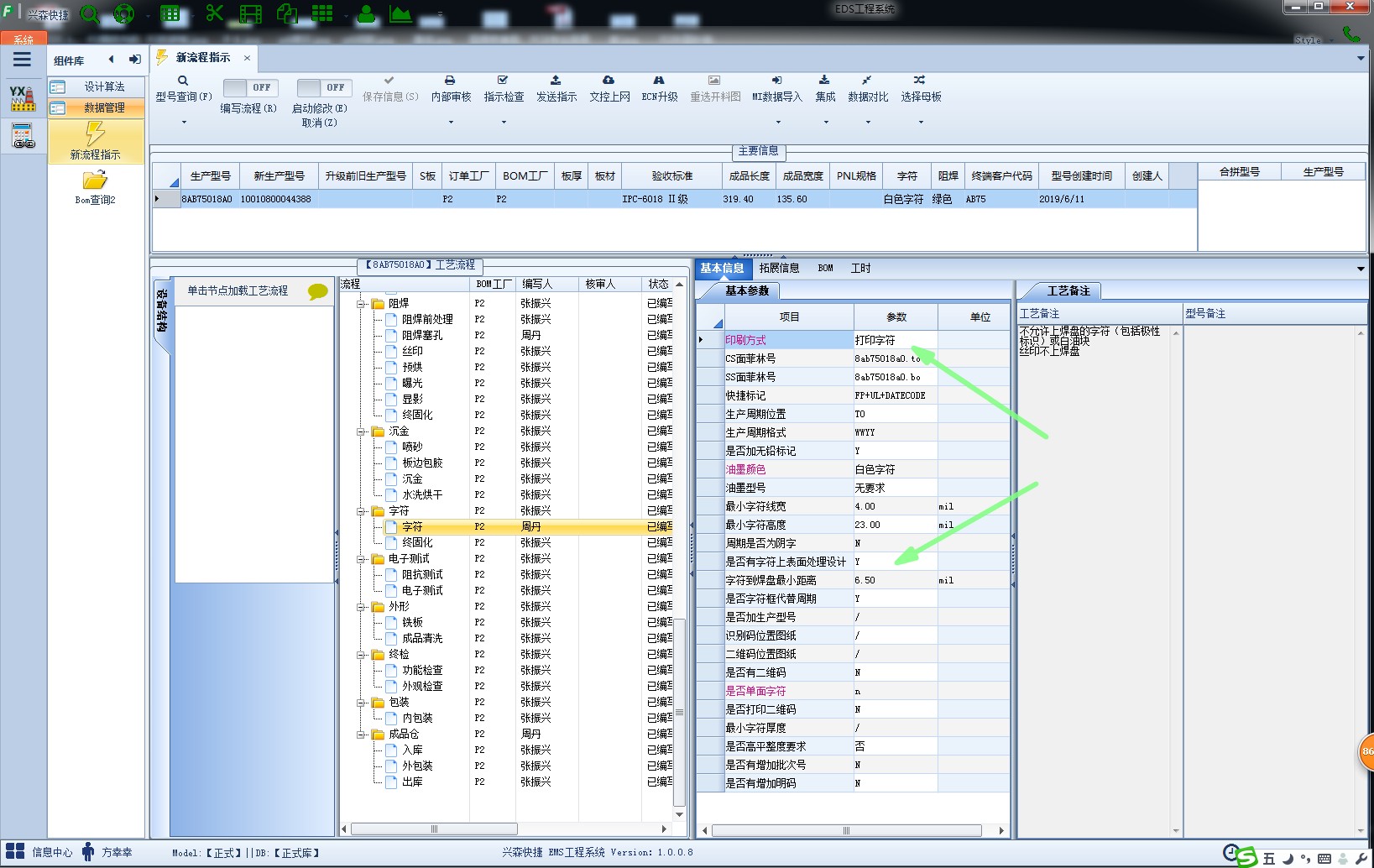
Task: Open 数据管理 in component library
Action: [x=97, y=107]
